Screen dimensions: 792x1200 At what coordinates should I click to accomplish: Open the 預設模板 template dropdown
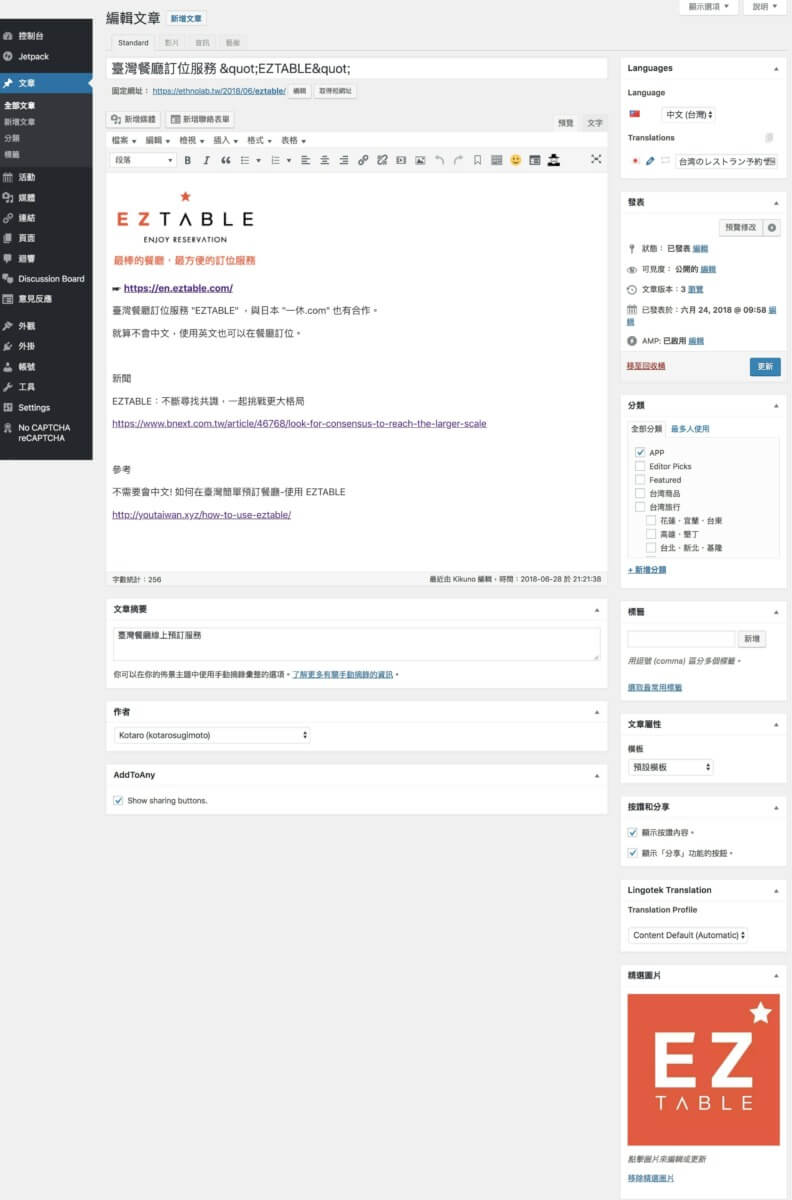click(670, 767)
